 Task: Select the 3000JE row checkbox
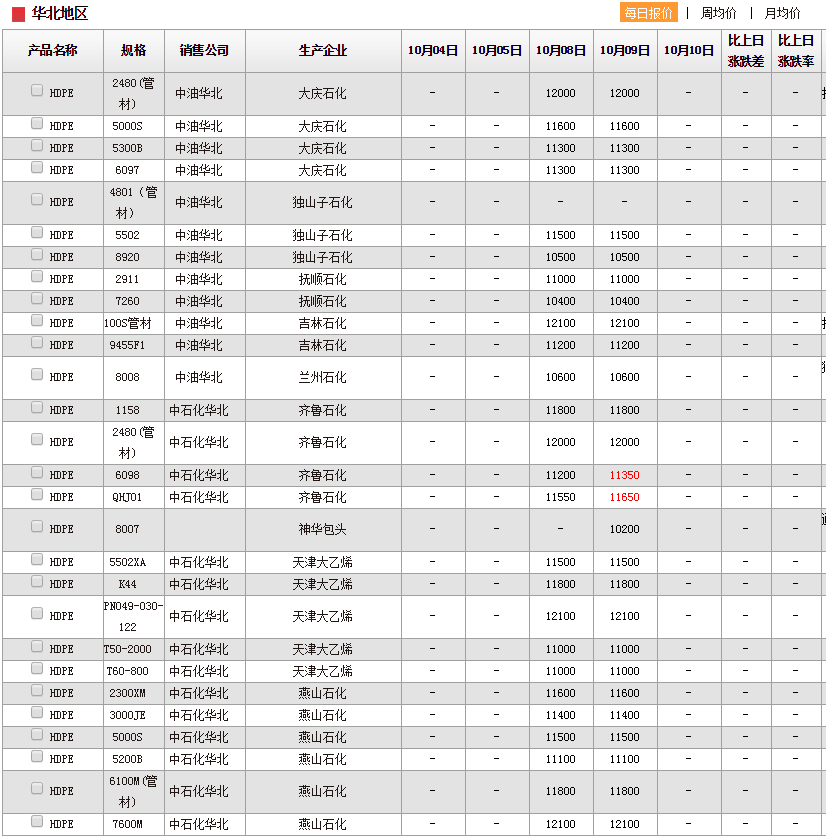[x=37, y=712]
